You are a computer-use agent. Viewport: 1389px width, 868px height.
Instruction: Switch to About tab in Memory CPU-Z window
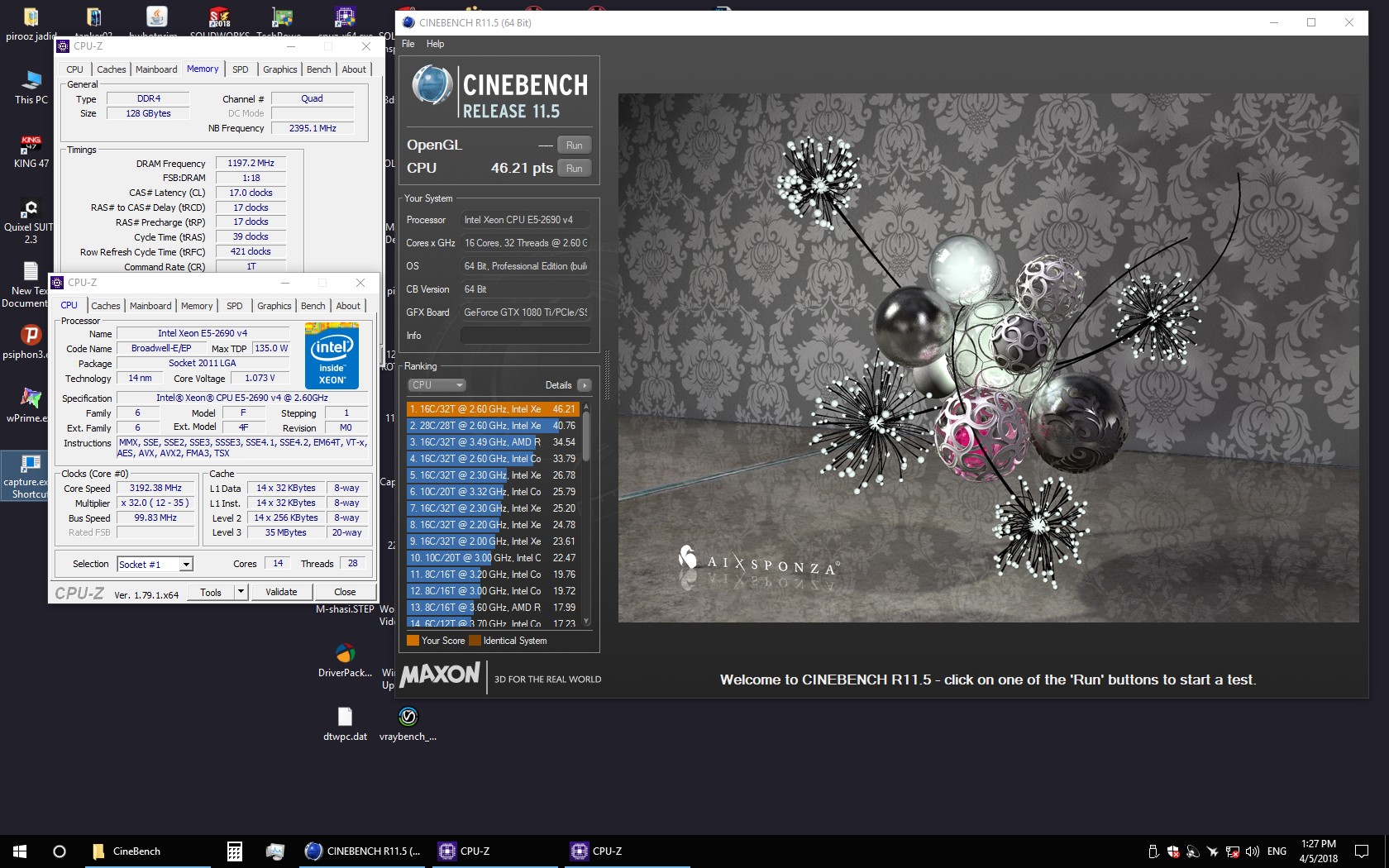(x=354, y=69)
